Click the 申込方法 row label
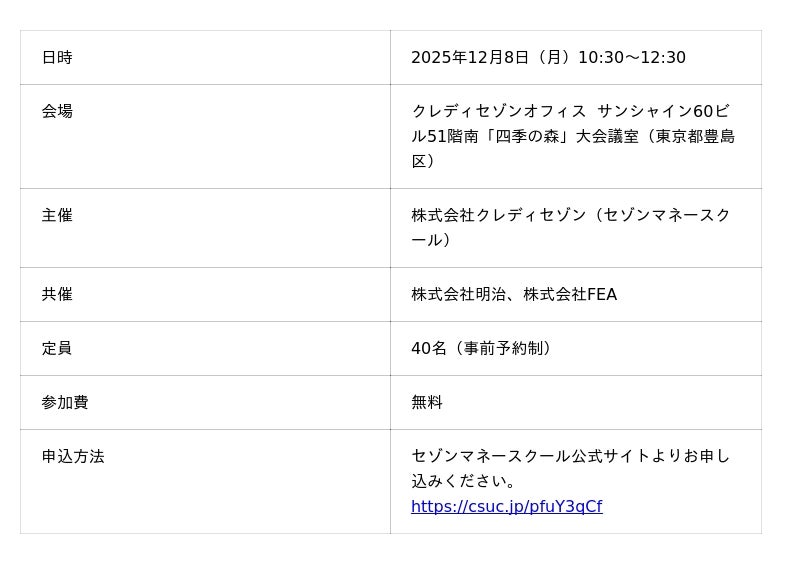This screenshot has width=800, height=564. (x=73, y=457)
